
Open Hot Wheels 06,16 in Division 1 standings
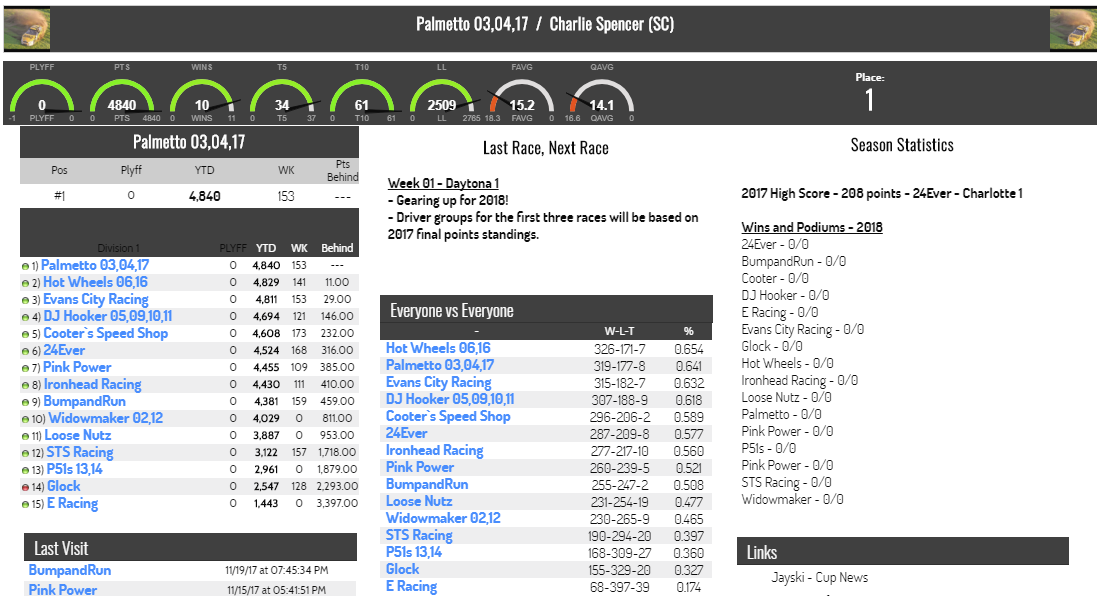[95, 282]
